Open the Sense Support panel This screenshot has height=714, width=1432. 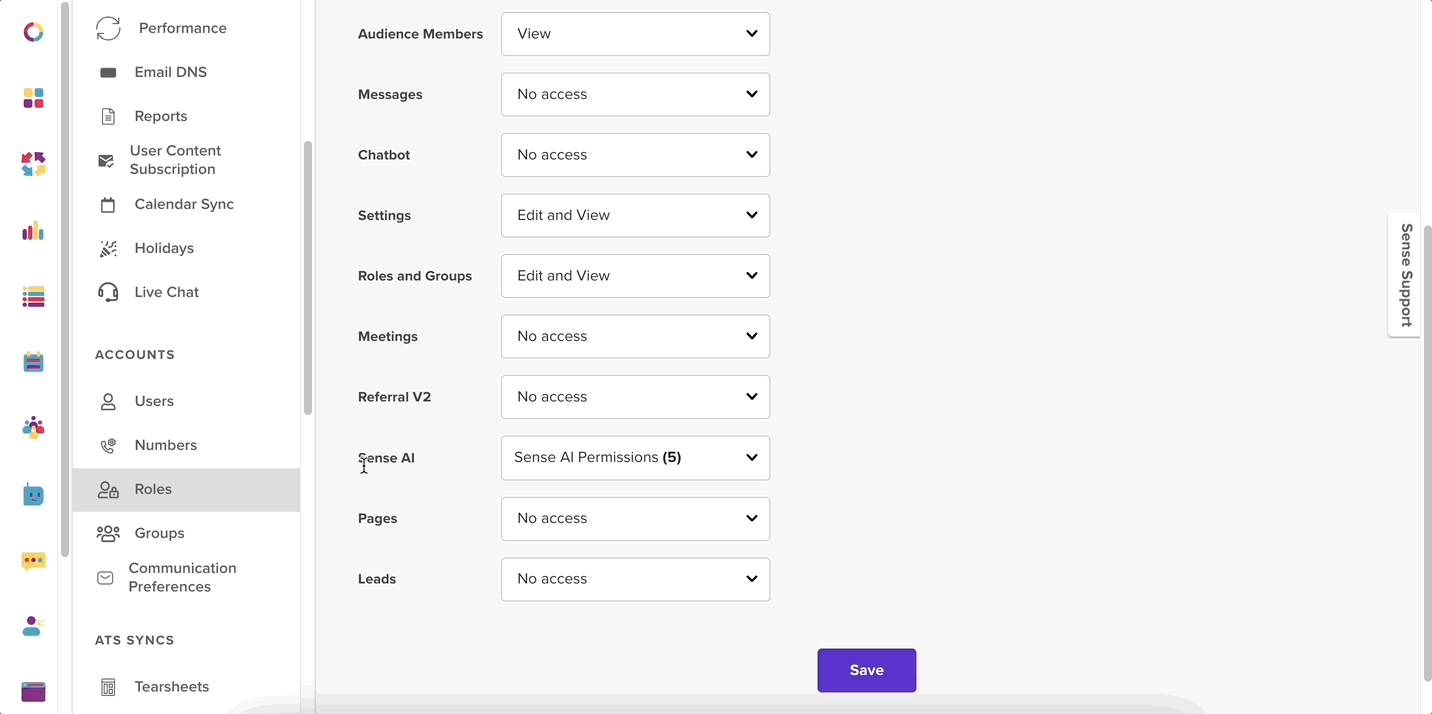tap(1404, 275)
